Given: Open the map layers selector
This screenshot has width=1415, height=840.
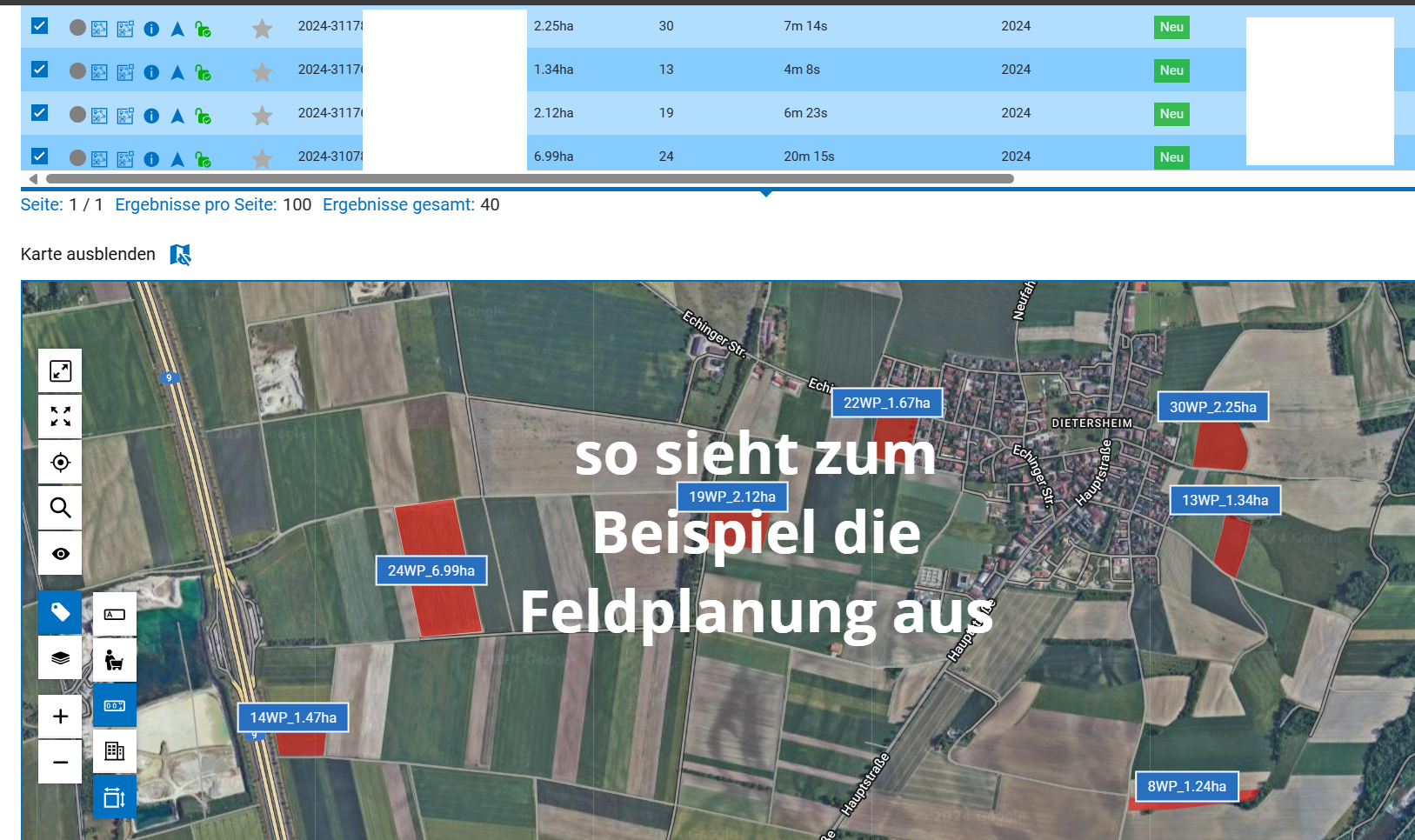Looking at the screenshot, I should click(x=60, y=657).
